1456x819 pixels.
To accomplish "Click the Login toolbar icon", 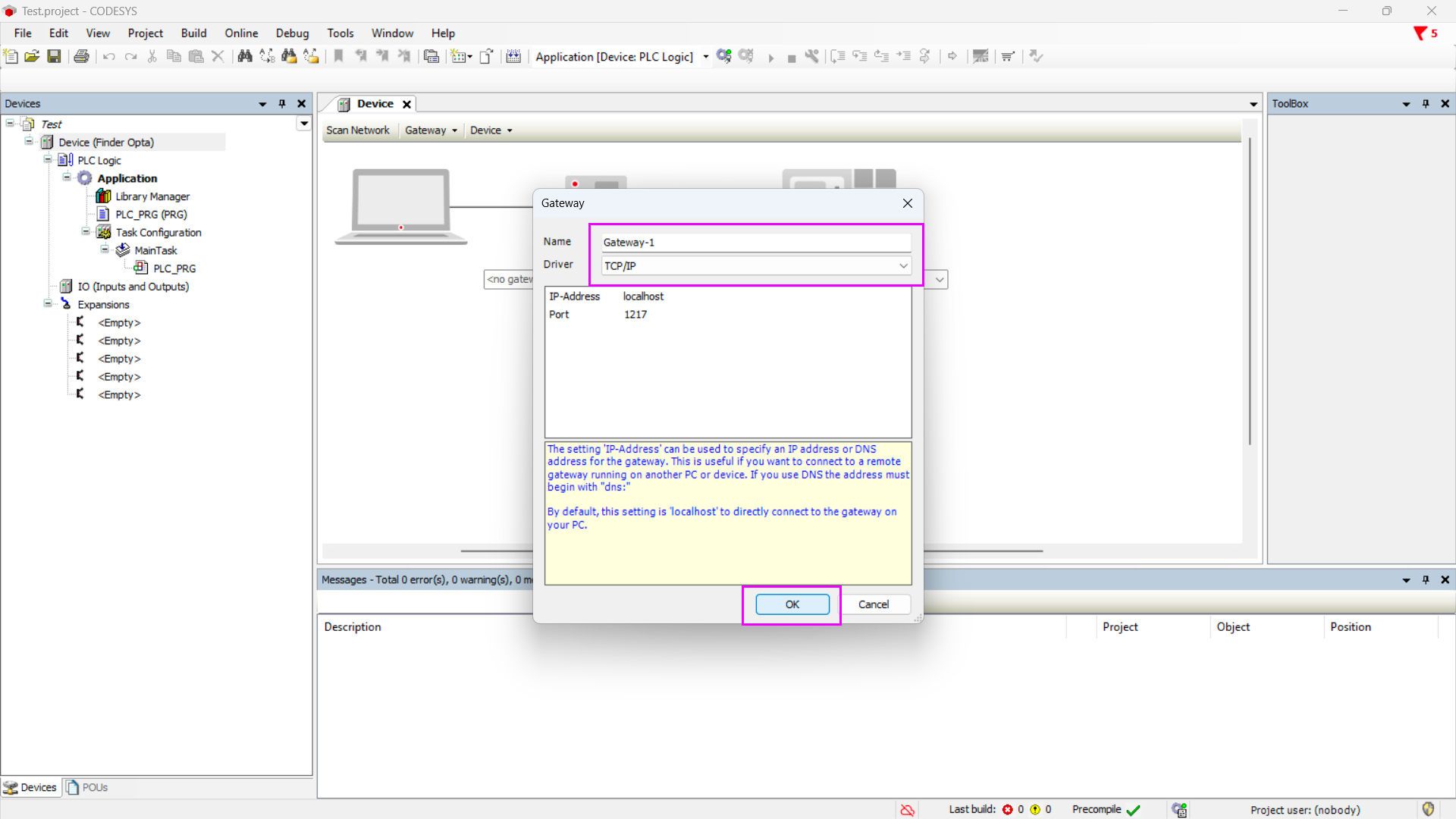I will (723, 56).
